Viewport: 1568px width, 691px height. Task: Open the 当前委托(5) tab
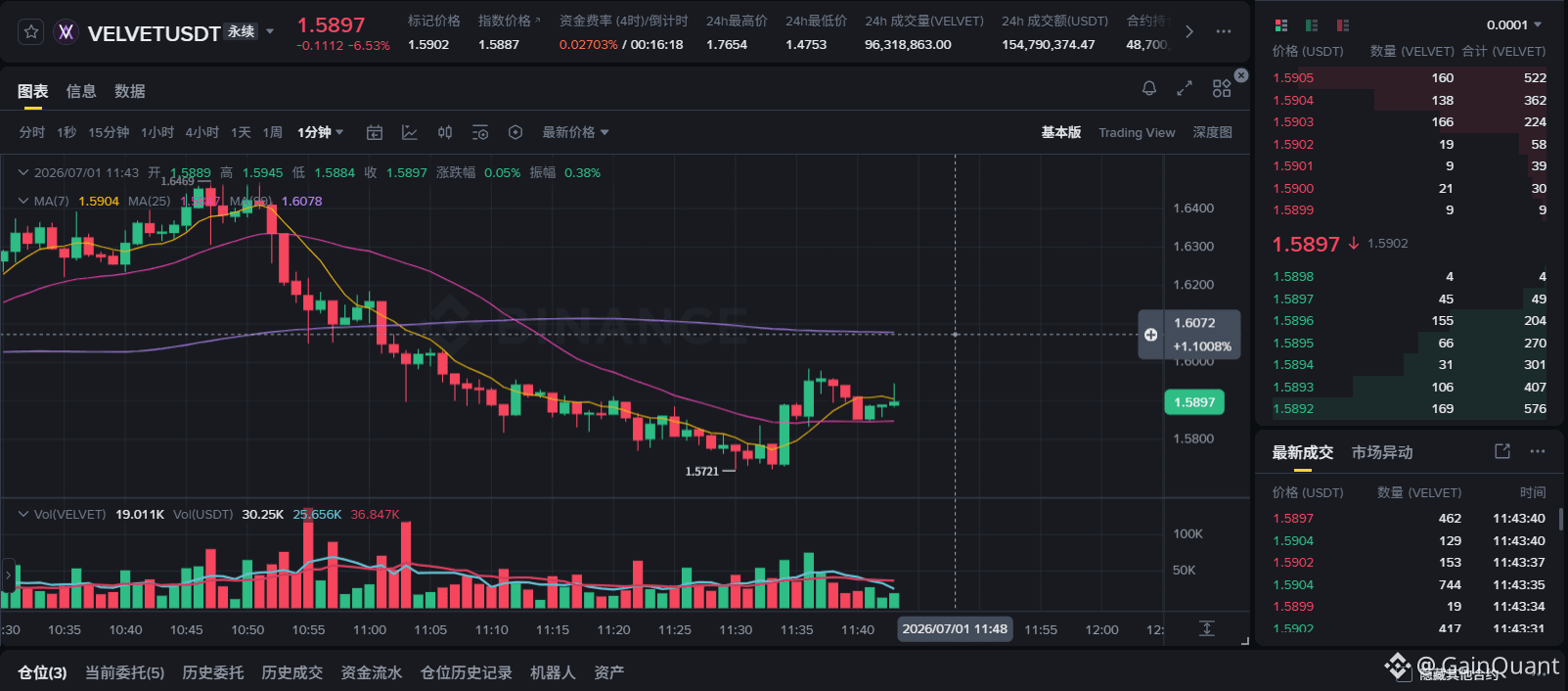[124, 672]
